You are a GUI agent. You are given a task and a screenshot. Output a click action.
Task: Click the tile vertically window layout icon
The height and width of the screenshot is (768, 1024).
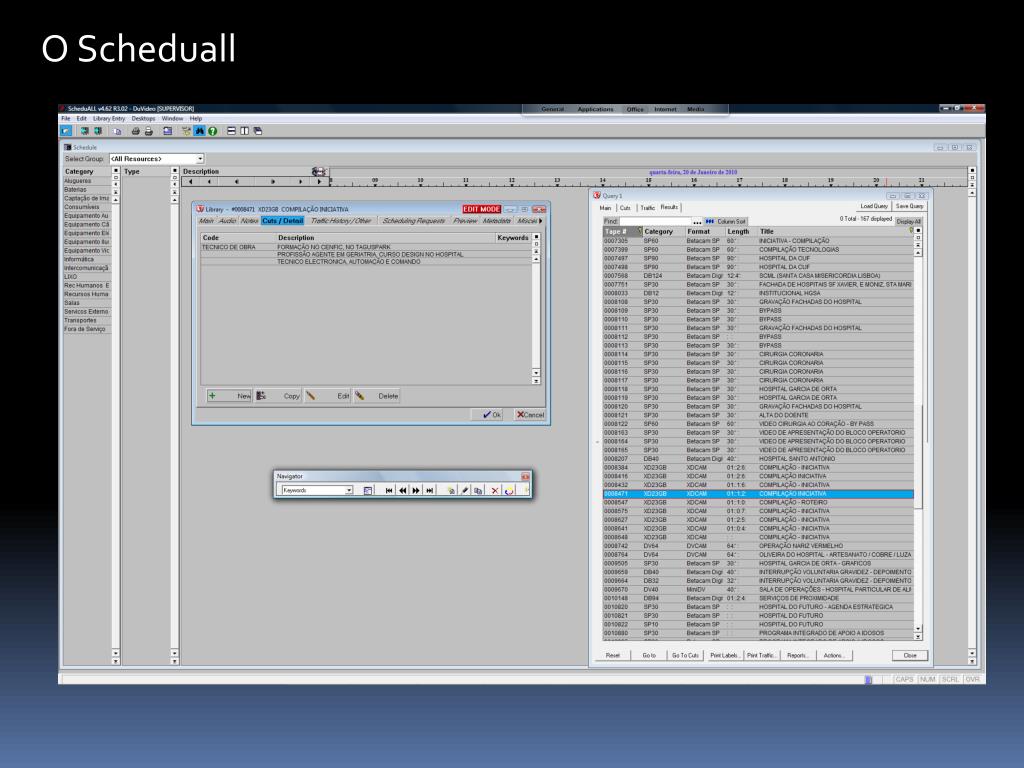click(x=244, y=131)
